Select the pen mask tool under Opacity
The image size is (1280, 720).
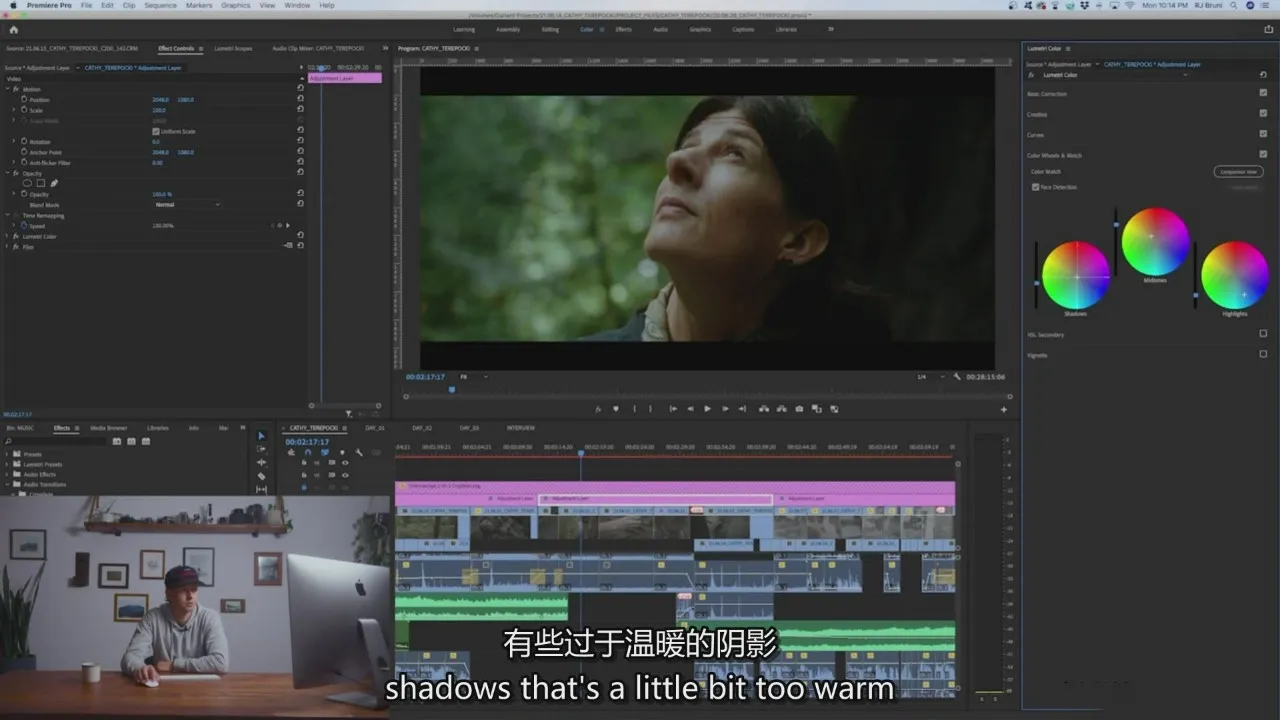[54, 183]
